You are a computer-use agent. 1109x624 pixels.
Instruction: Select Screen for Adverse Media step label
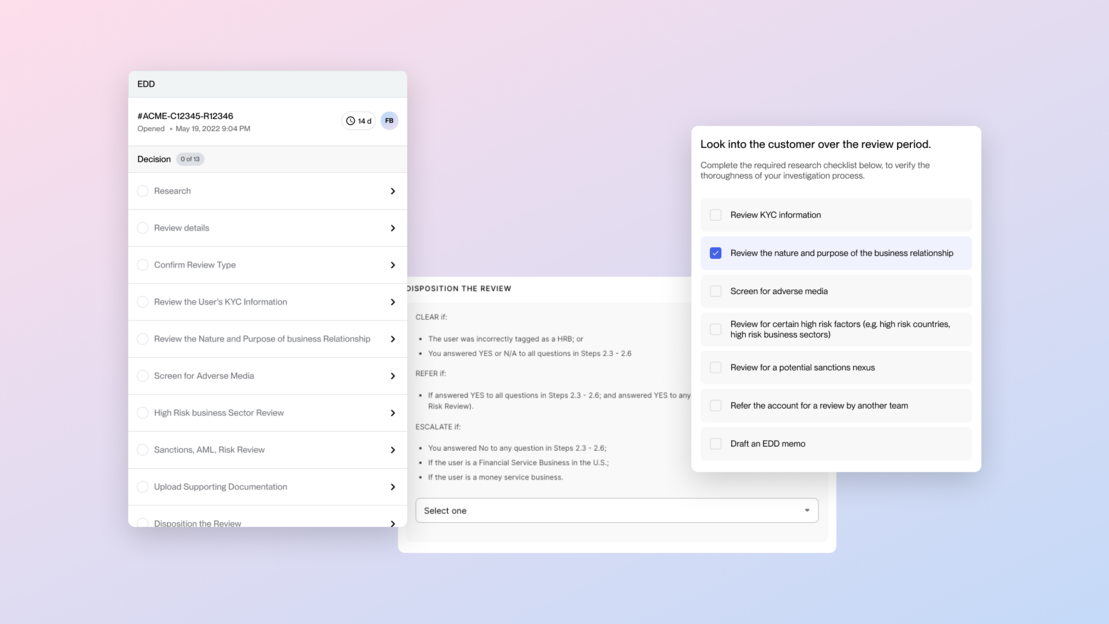pyautogui.click(x=204, y=376)
